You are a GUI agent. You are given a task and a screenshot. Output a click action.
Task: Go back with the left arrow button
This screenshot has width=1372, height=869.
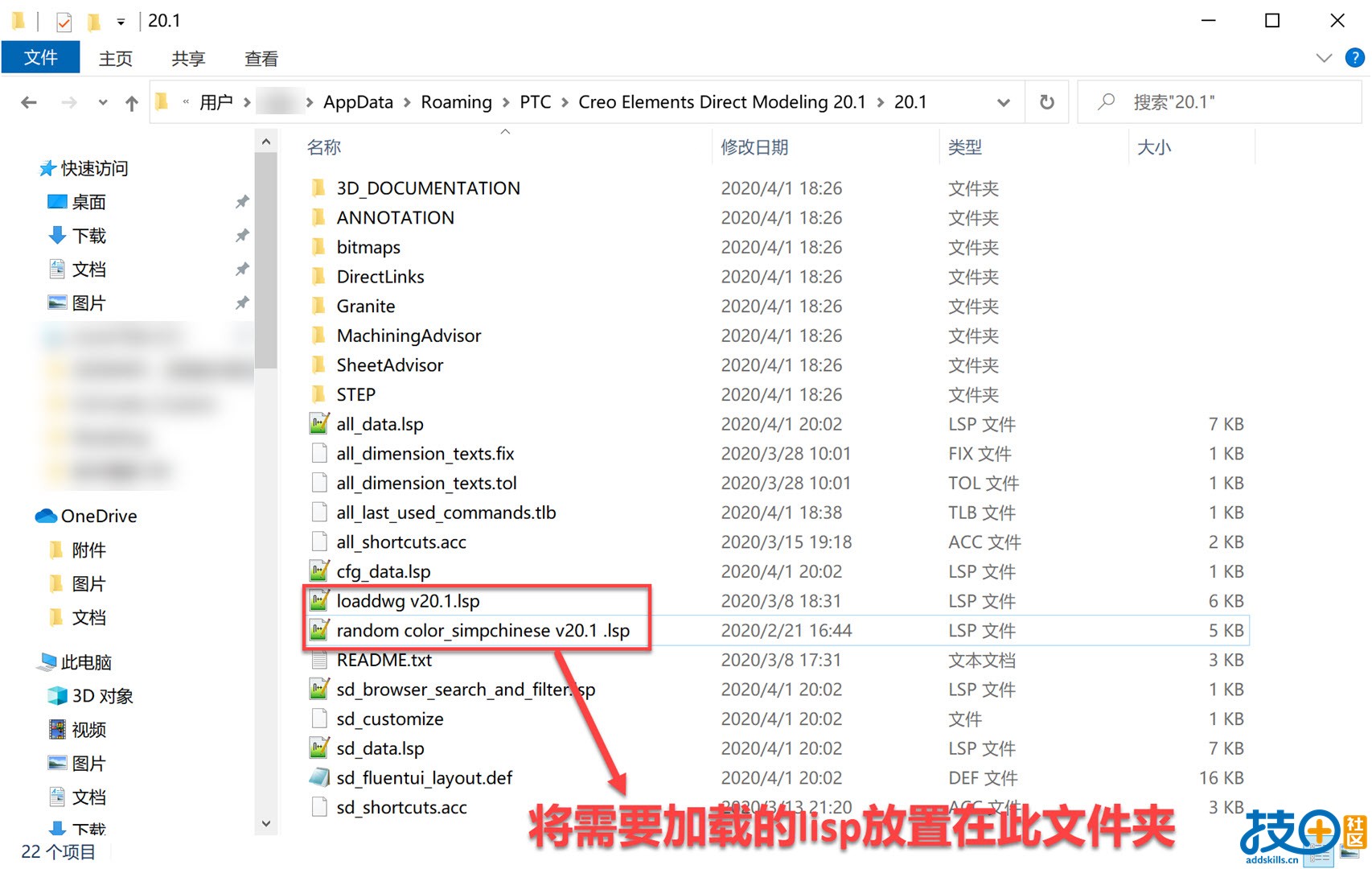(x=29, y=102)
